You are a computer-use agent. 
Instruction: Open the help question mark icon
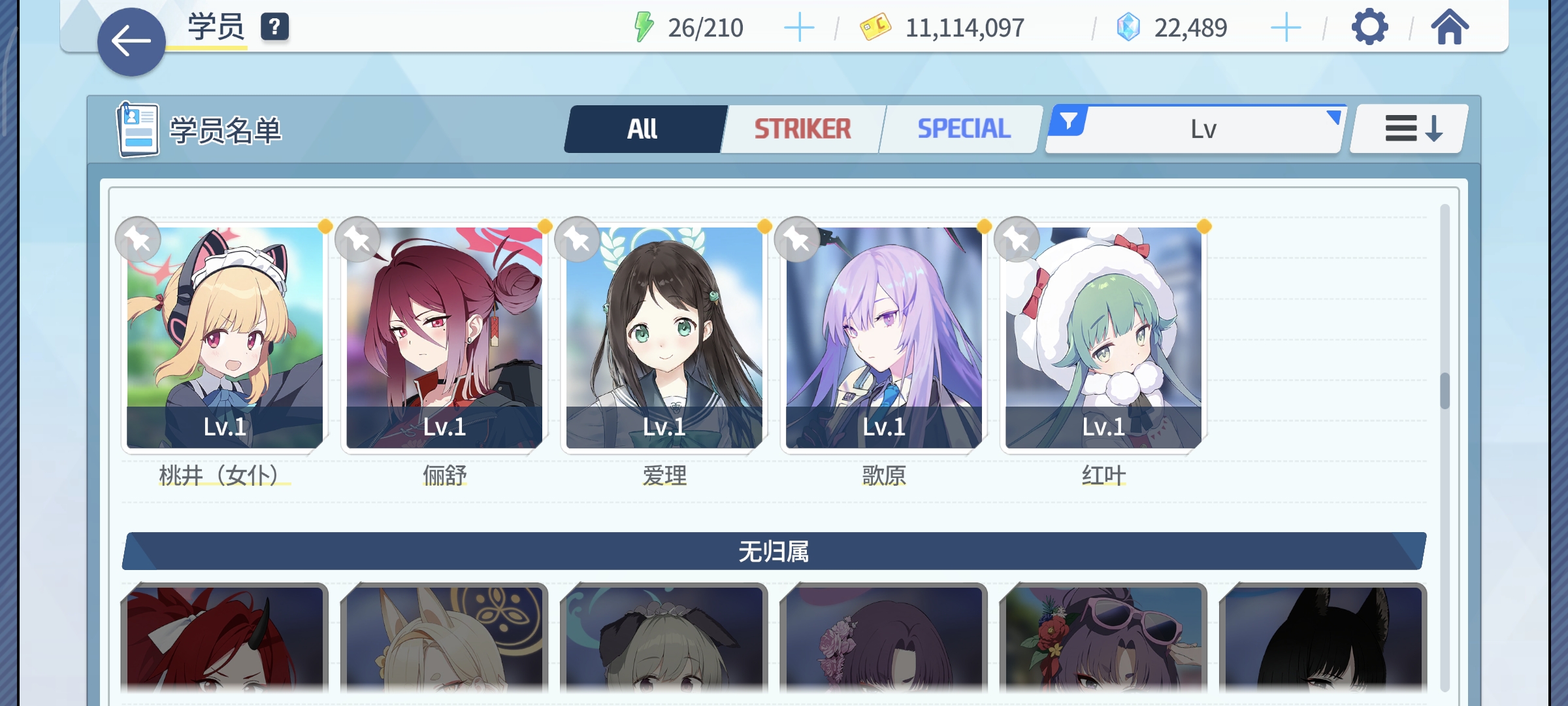coord(274,27)
